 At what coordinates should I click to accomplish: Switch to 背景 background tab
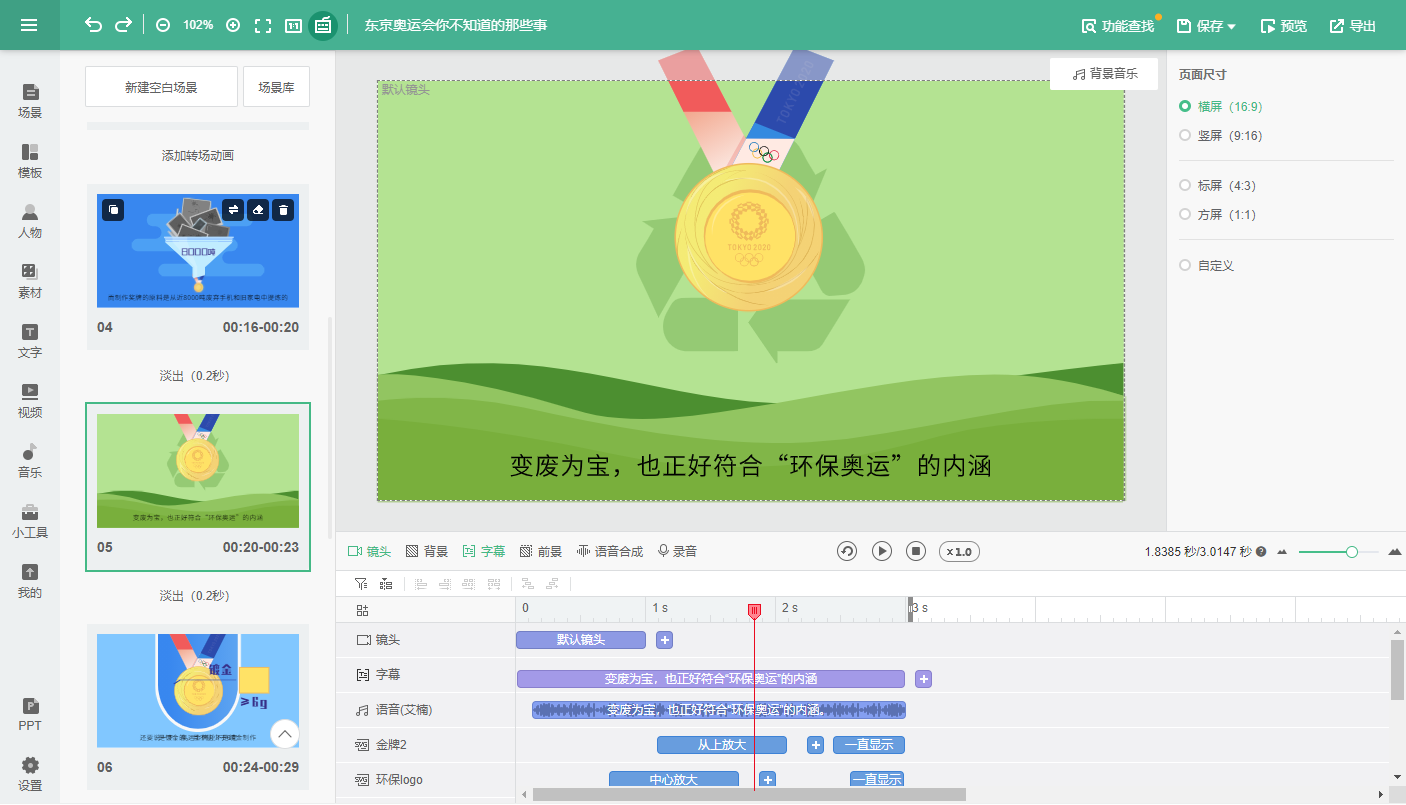click(x=427, y=551)
